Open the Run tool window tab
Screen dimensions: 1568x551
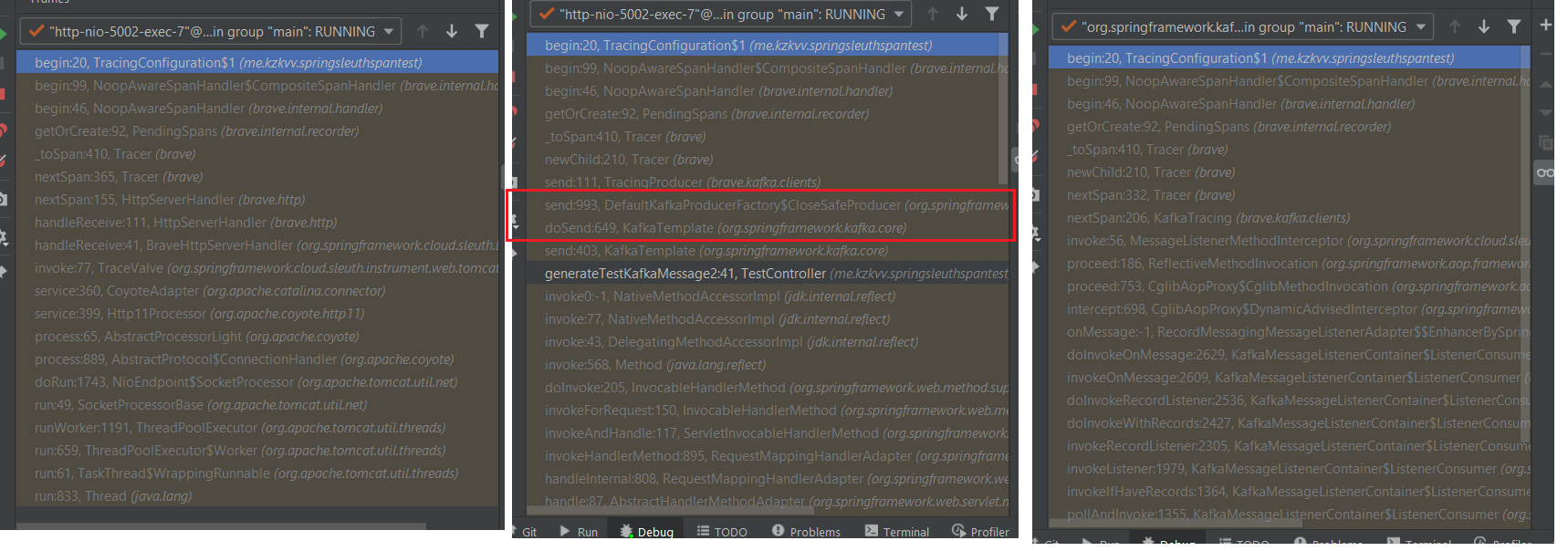pos(579,532)
